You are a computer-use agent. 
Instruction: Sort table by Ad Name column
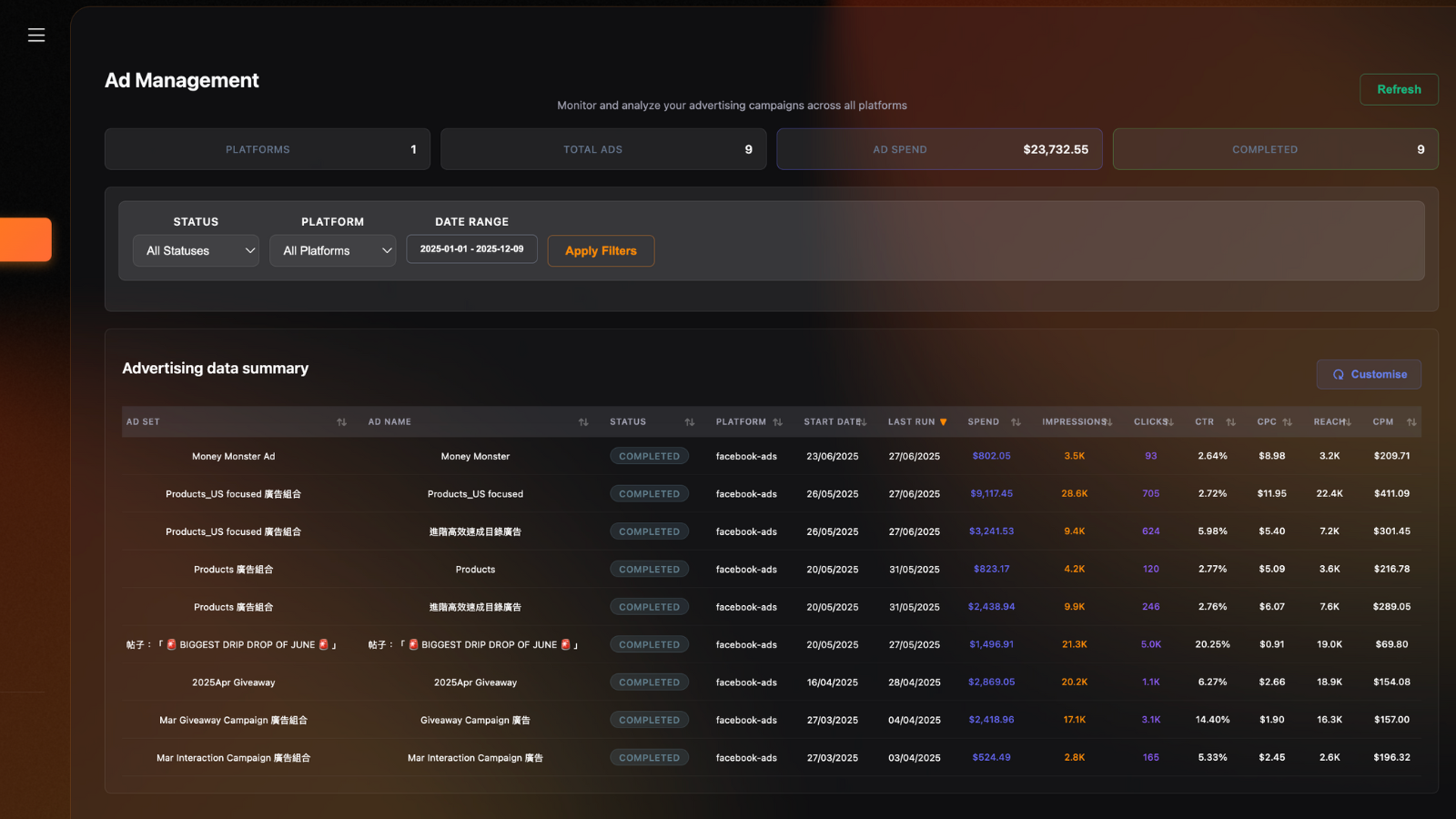point(583,422)
